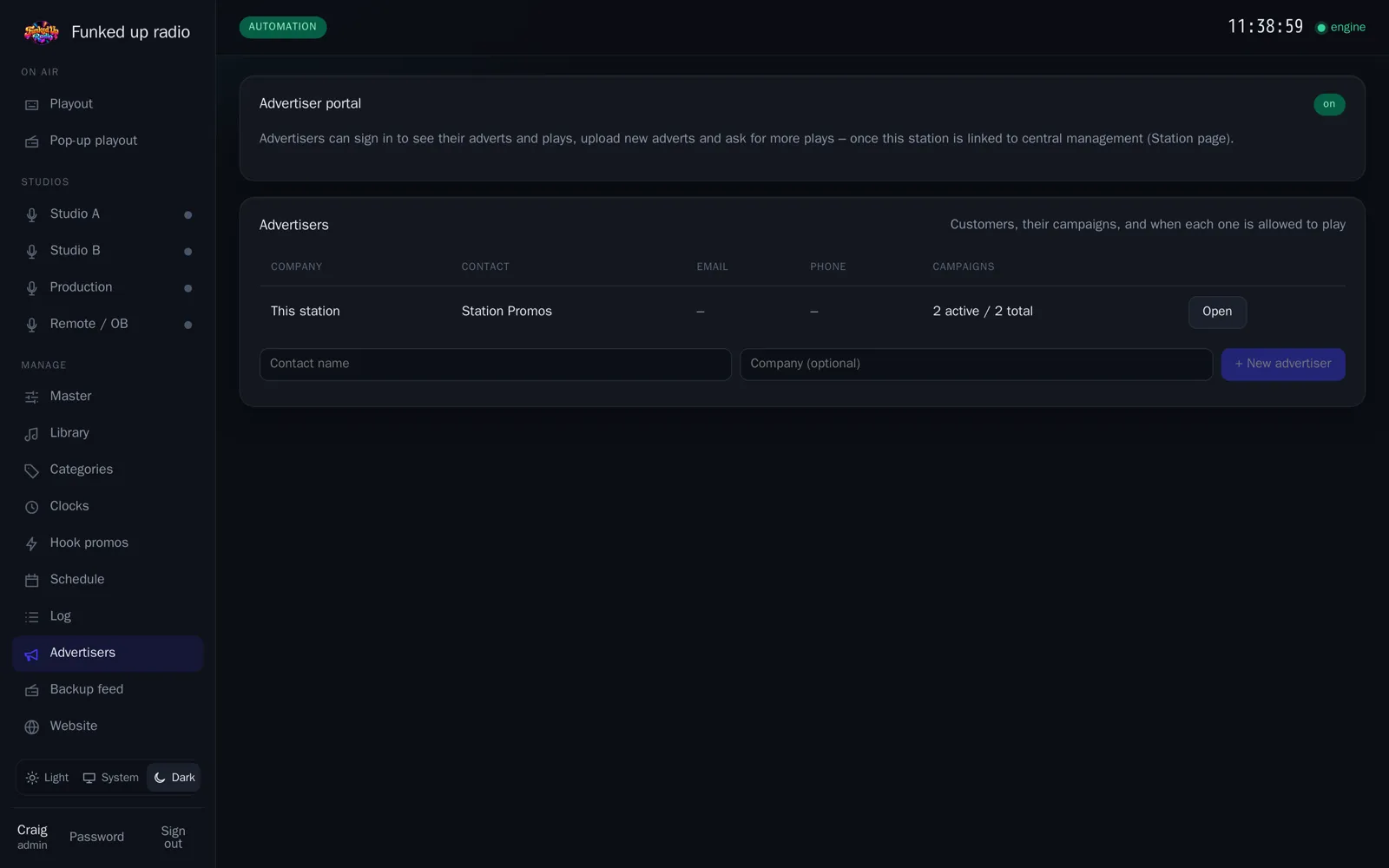Screen dimensions: 1389x868
Task: Focus the Contact name field
Action: pyautogui.click(x=495, y=365)
